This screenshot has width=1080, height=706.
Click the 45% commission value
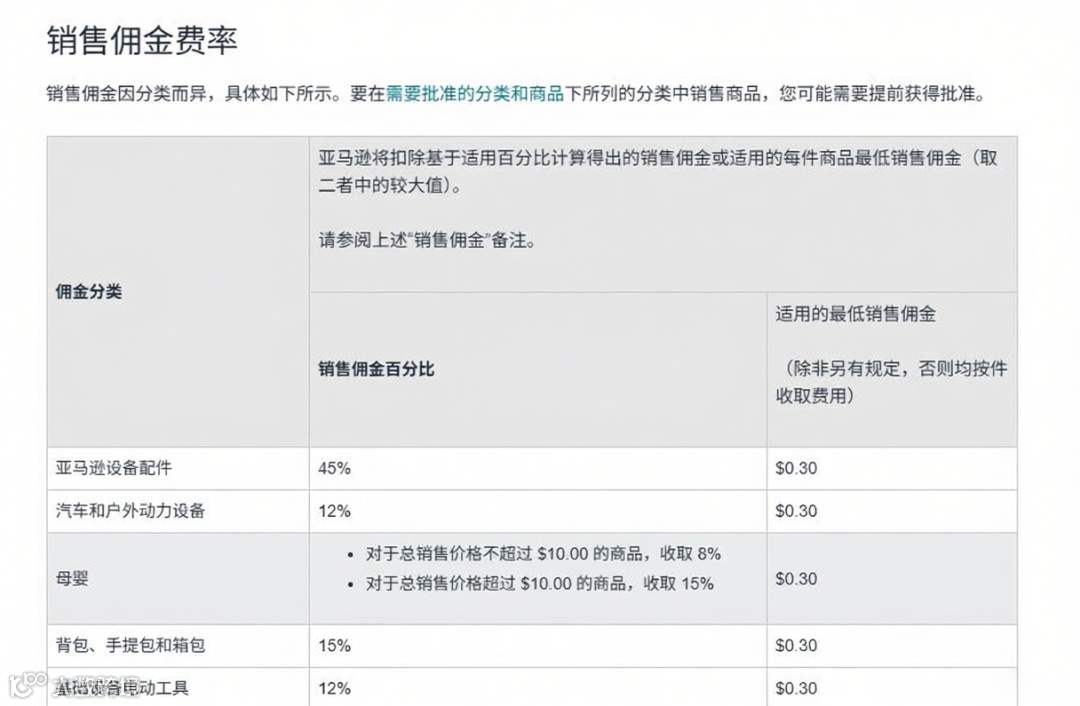tap(334, 468)
